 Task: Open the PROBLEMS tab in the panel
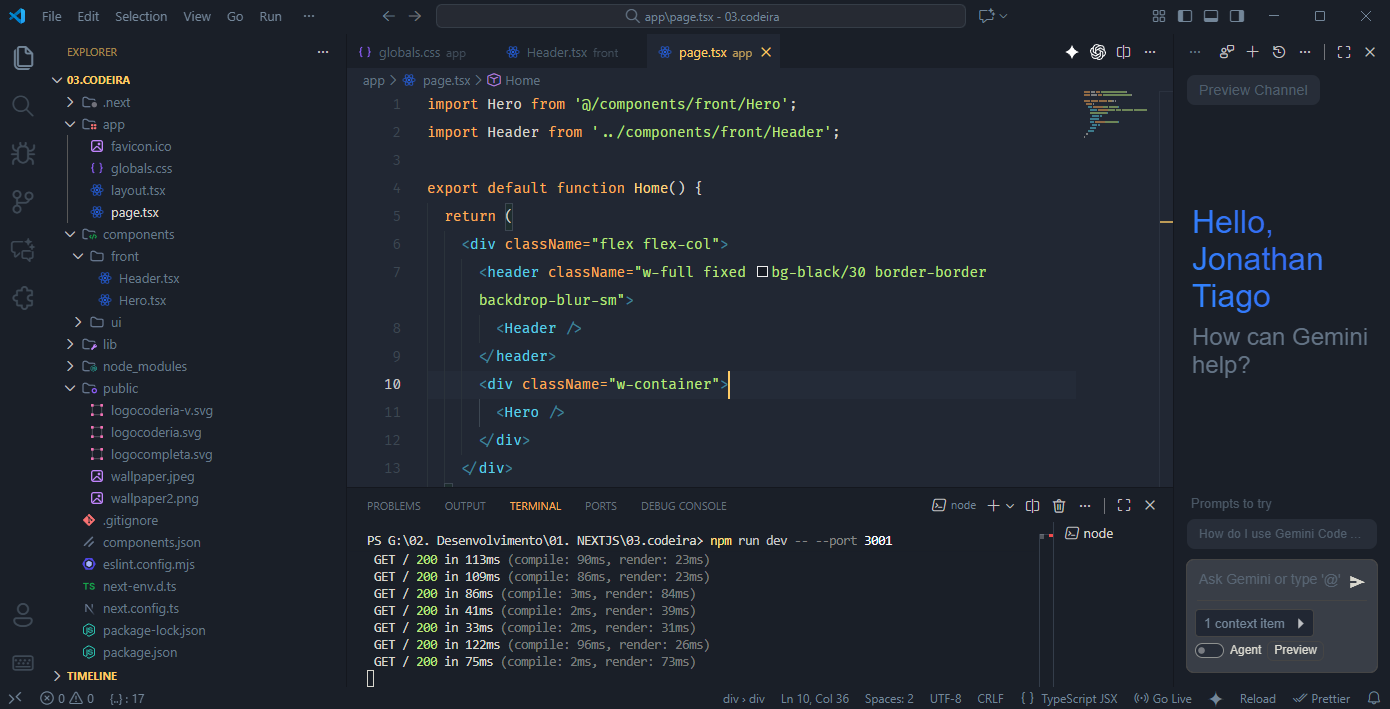[394, 505]
